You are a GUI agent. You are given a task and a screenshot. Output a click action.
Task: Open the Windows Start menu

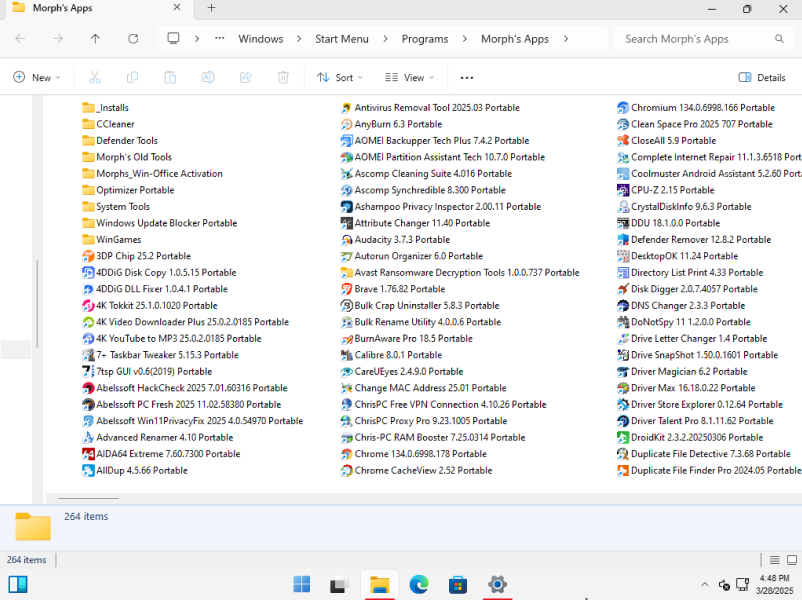click(x=301, y=584)
